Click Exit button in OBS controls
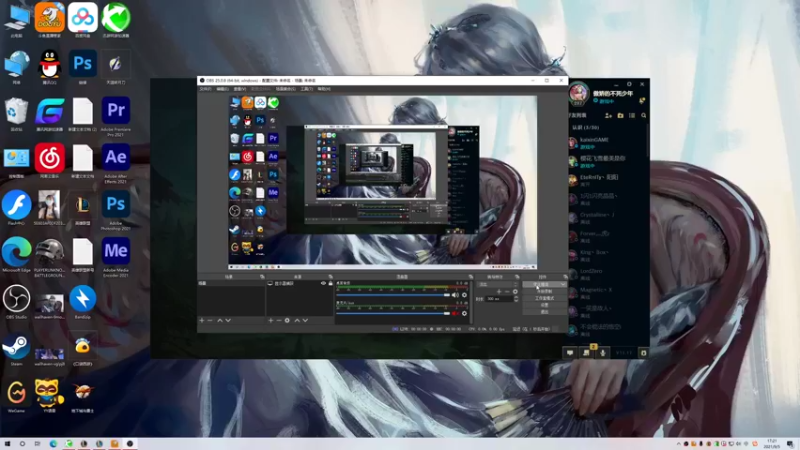This screenshot has width=800, height=450. pyautogui.click(x=544, y=311)
